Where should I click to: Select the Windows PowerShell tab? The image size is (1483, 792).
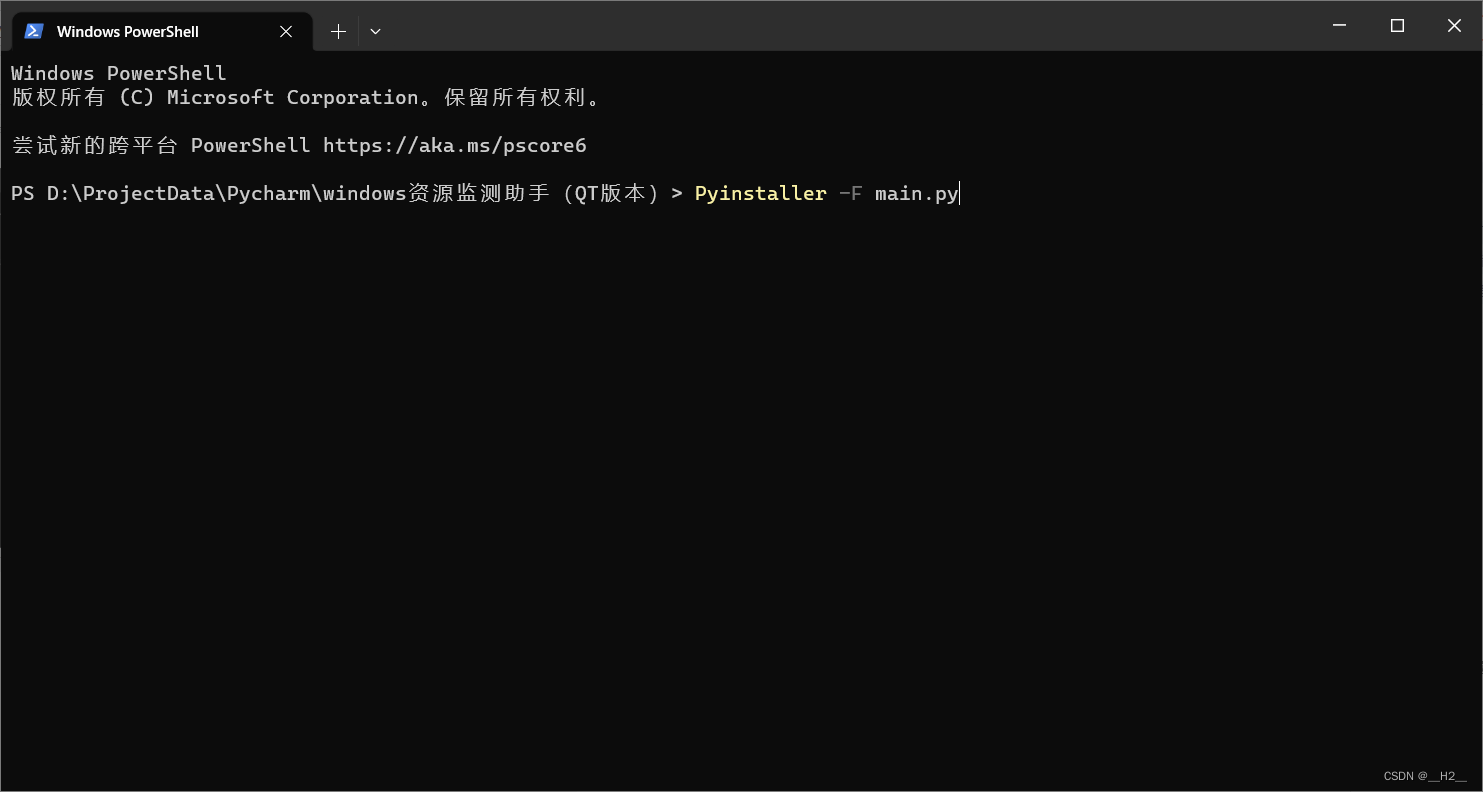tap(162, 31)
